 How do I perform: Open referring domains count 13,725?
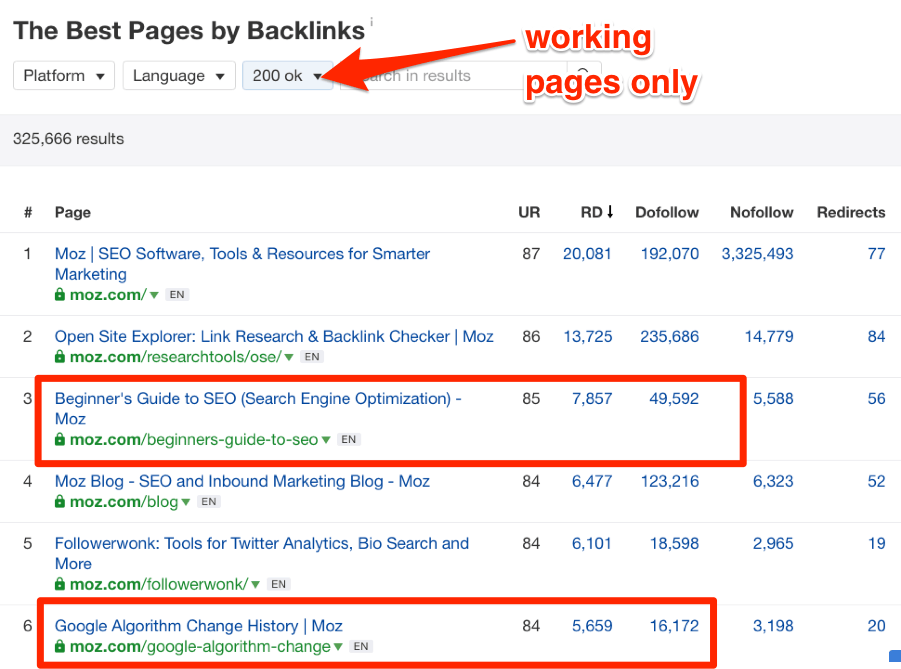(587, 336)
